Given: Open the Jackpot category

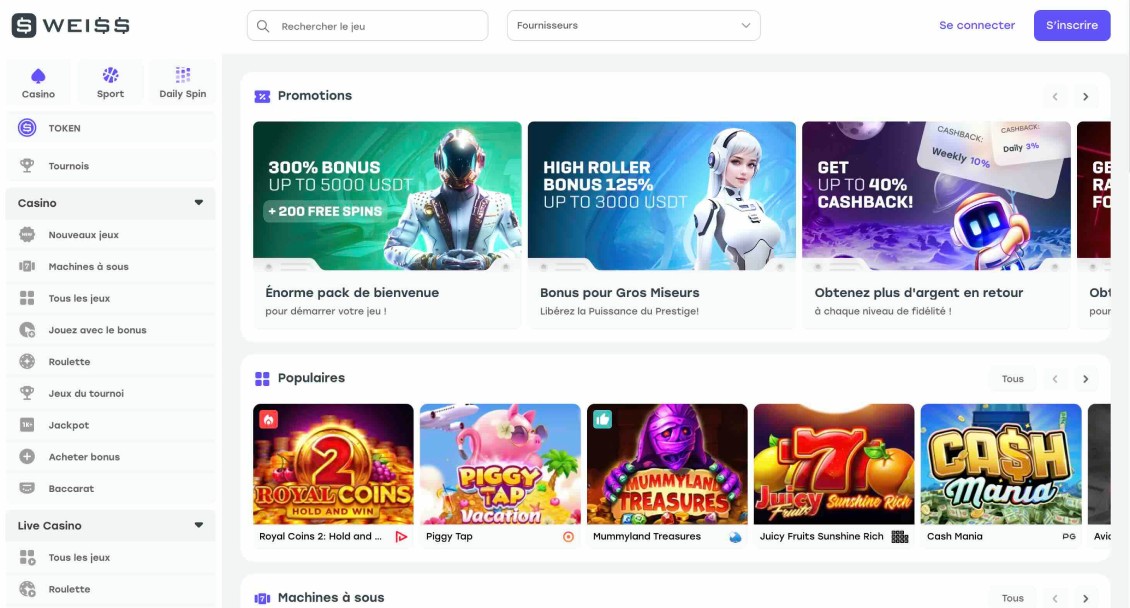Looking at the screenshot, I should pyautogui.click(x=68, y=425).
